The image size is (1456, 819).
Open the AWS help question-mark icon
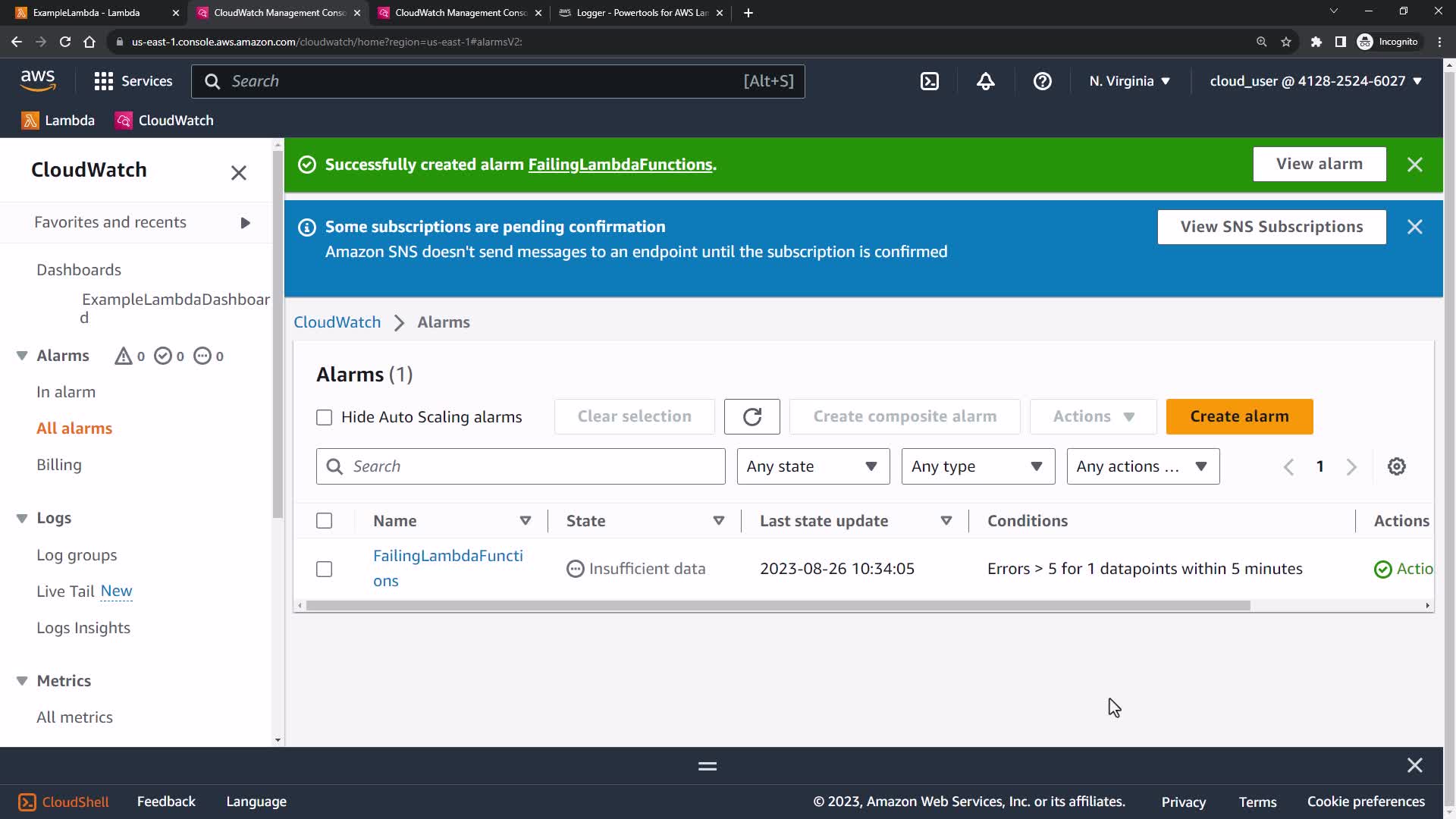[x=1042, y=81]
